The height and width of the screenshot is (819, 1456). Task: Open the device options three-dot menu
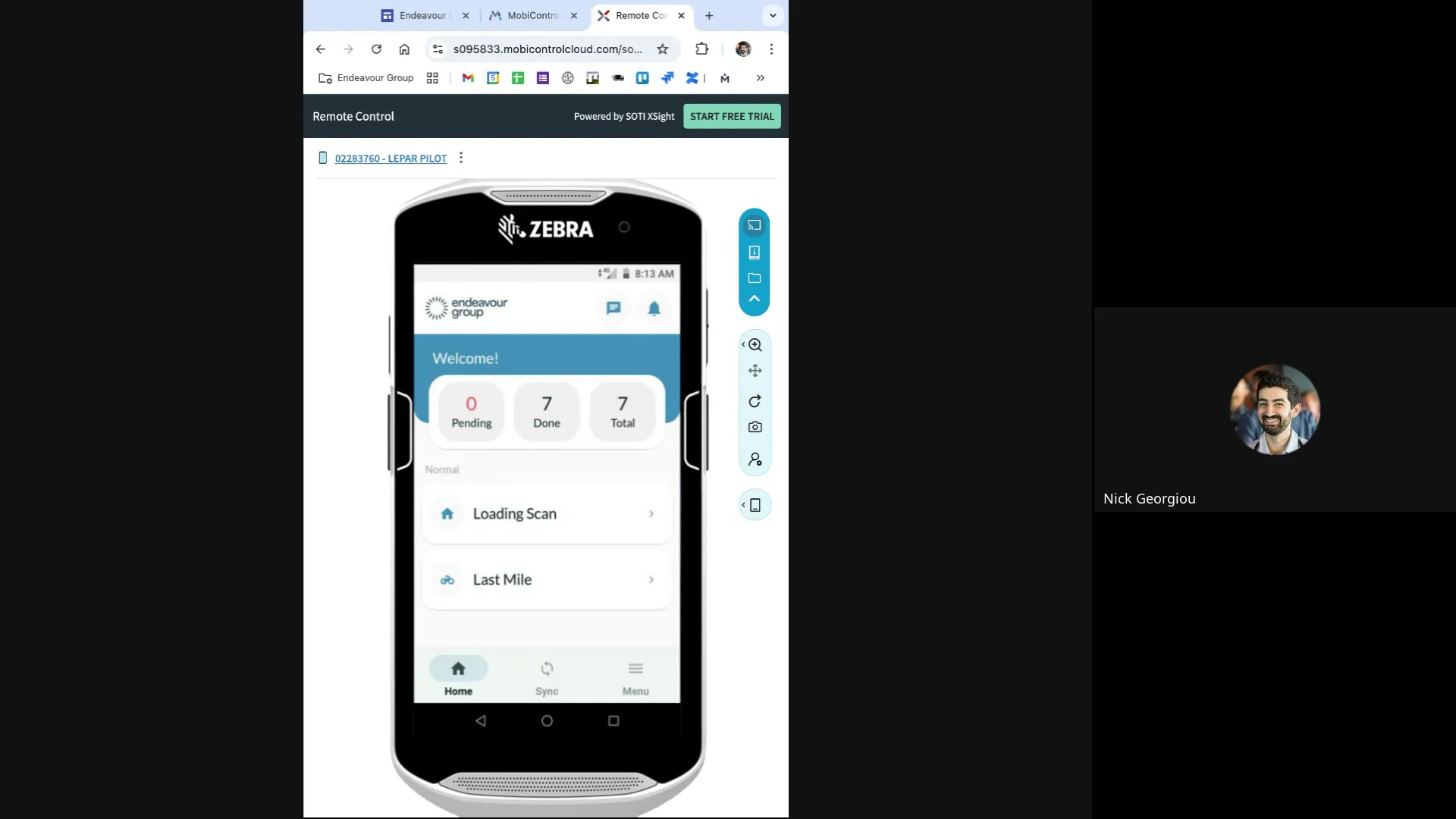tap(461, 158)
